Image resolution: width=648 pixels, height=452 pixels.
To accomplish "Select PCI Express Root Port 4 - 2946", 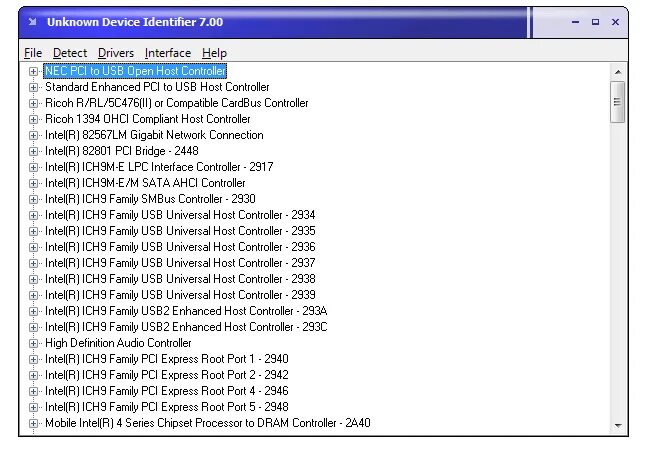I will [x=167, y=391].
